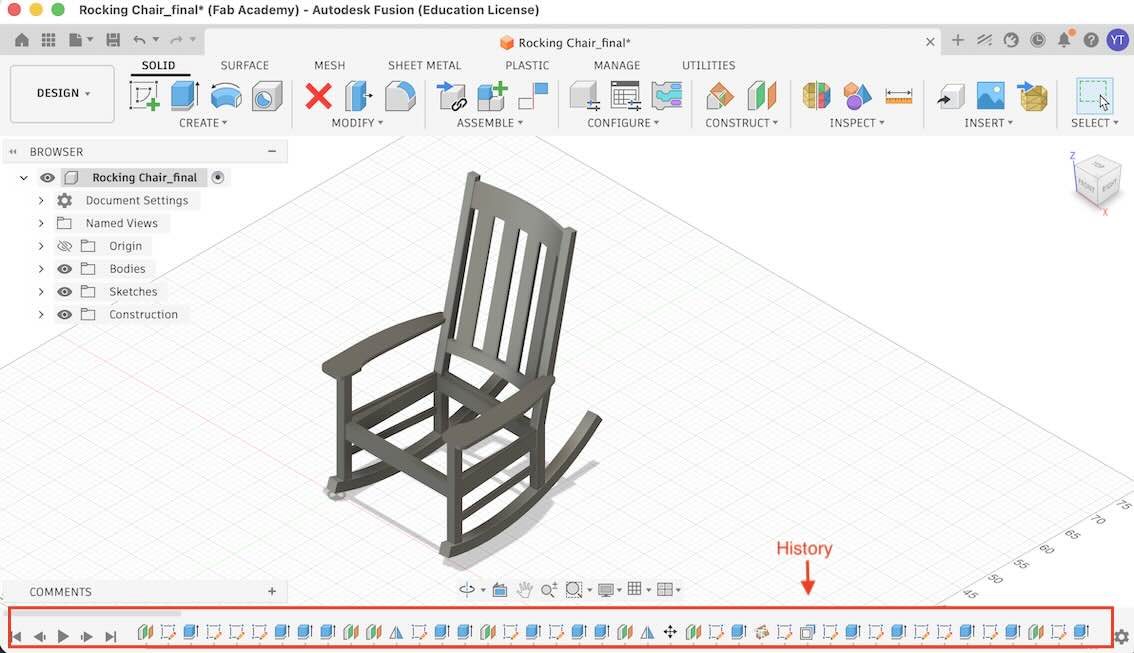The width and height of the screenshot is (1134, 653).
Task: Switch to the PLASTIC tab
Action: point(527,65)
